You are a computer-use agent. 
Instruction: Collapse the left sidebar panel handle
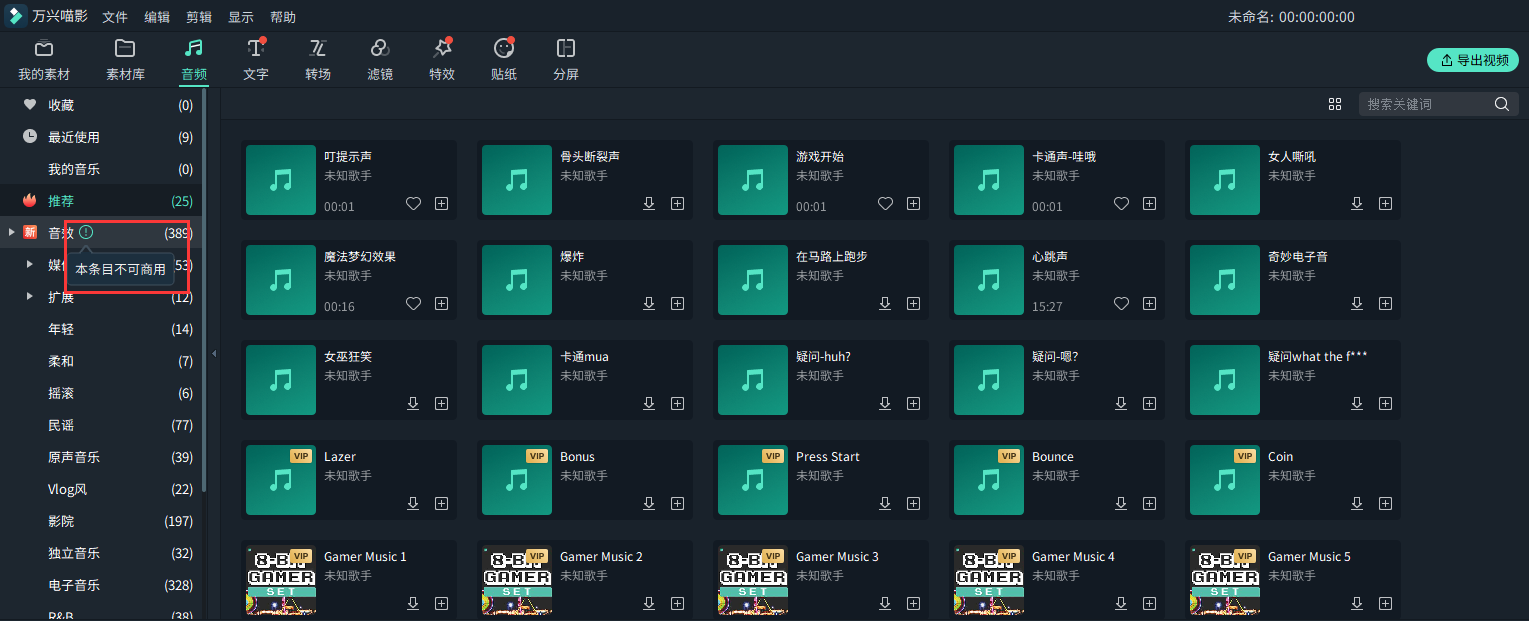click(213, 354)
